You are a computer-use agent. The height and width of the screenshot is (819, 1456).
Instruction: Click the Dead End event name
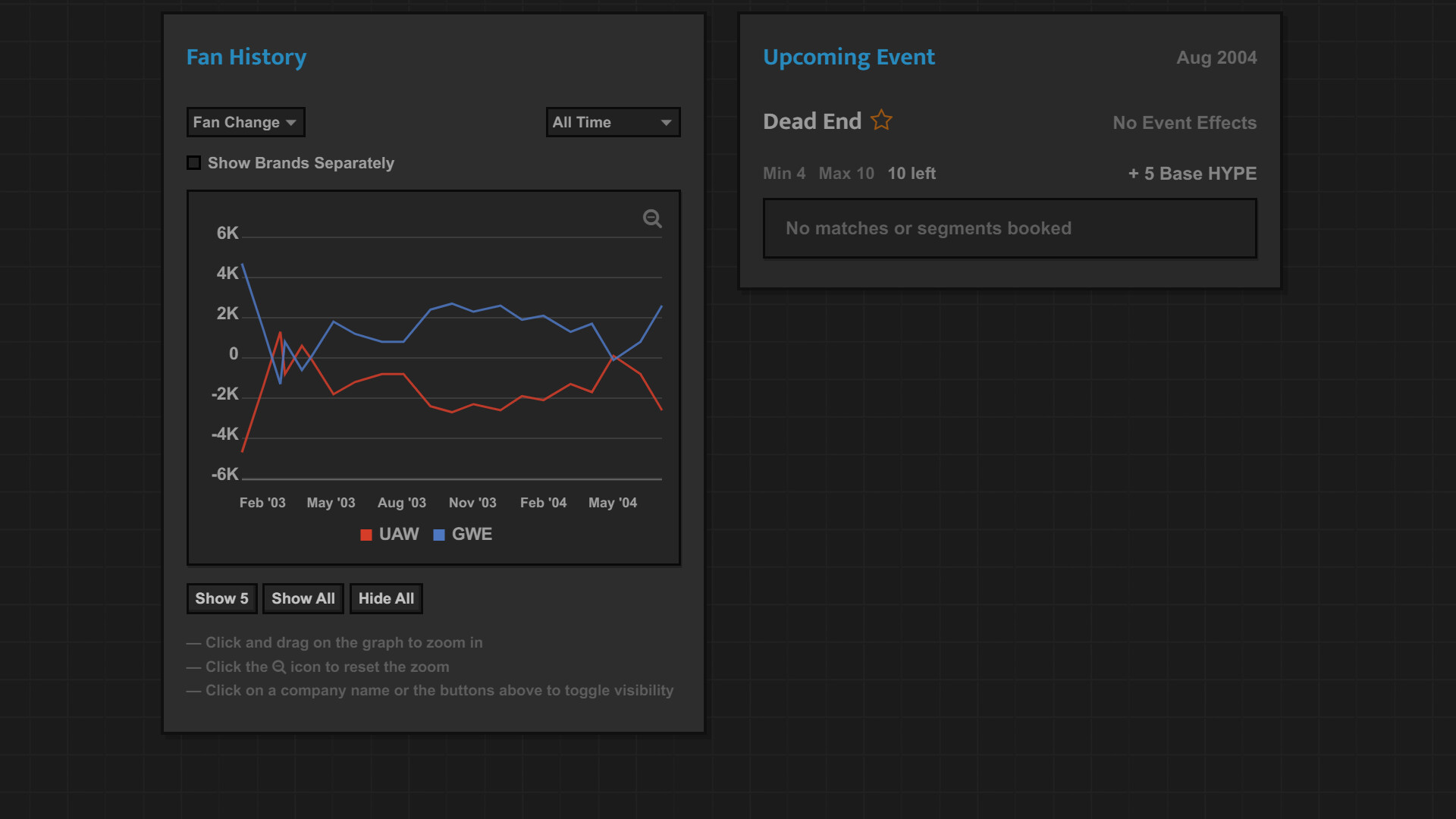(812, 121)
